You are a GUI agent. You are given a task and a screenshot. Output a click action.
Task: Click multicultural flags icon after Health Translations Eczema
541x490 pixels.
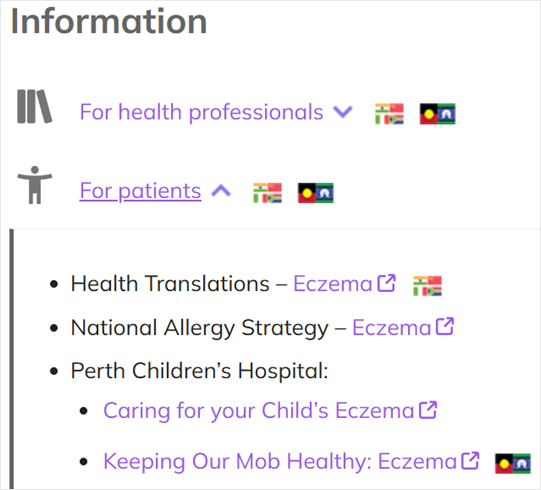coord(427,286)
